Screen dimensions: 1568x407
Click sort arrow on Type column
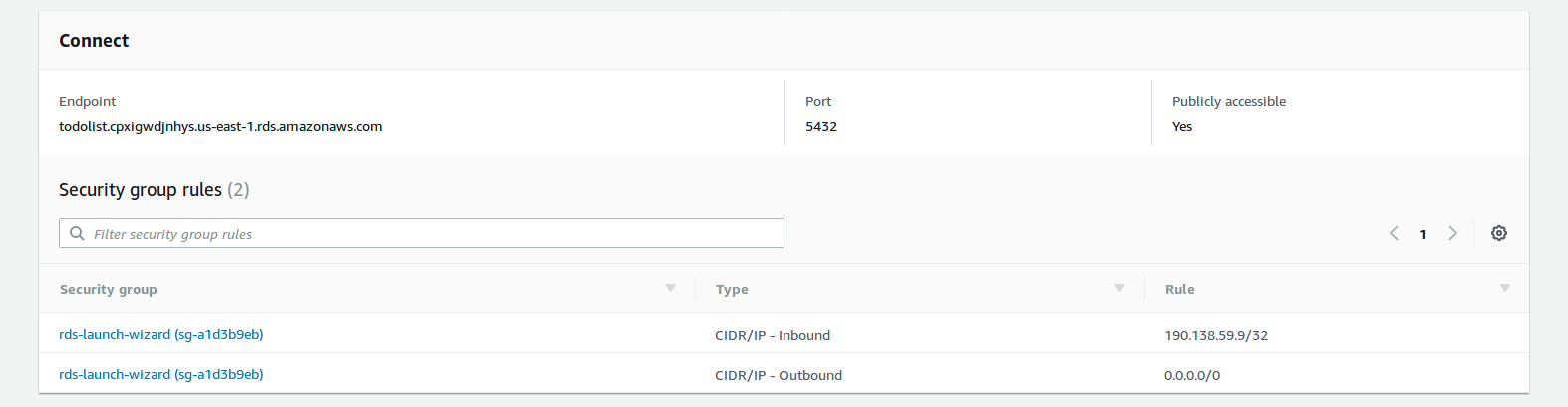pyautogui.click(x=1119, y=288)
